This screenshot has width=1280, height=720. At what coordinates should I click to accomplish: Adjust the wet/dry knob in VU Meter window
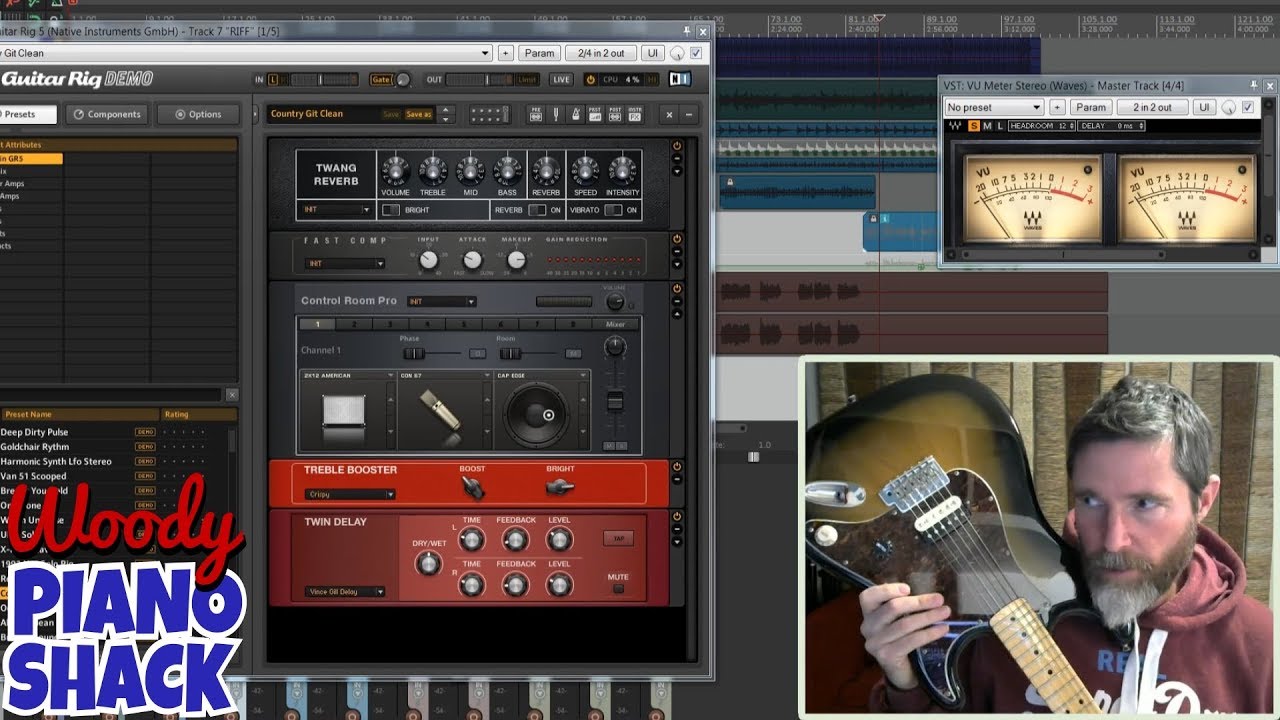[1228, 107]
